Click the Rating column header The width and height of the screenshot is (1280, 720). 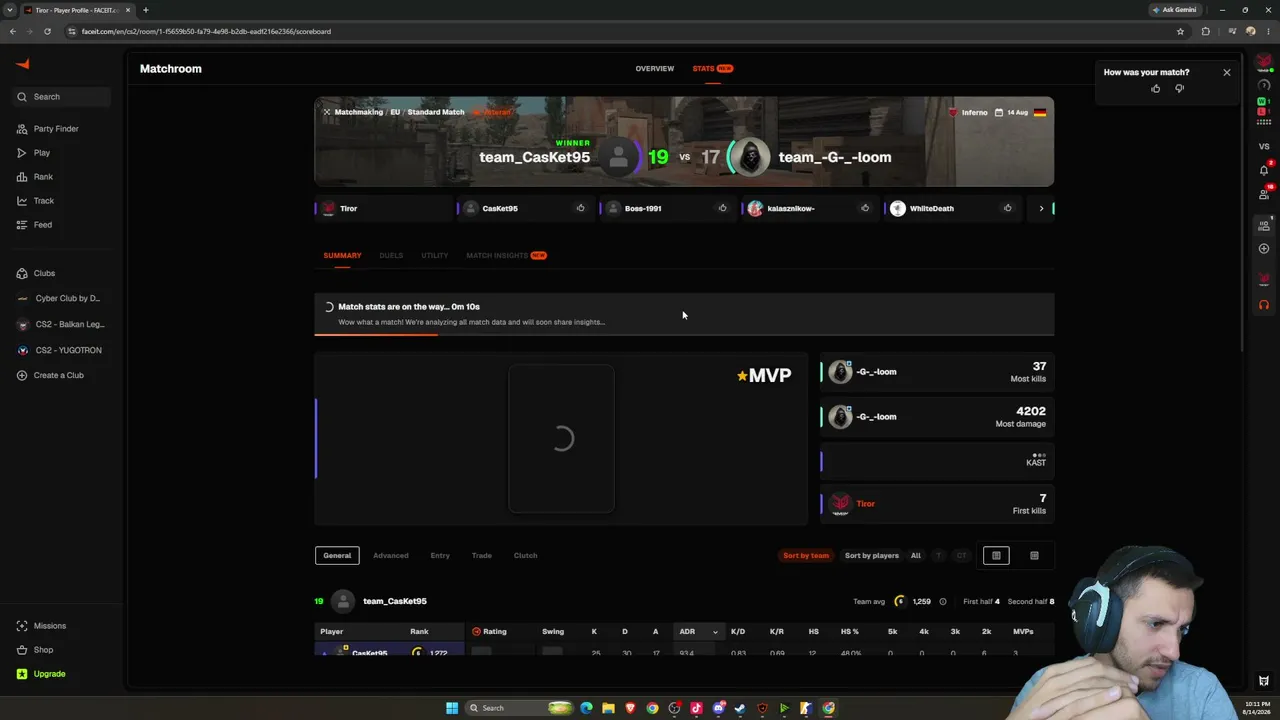click(x=489, y=632)
